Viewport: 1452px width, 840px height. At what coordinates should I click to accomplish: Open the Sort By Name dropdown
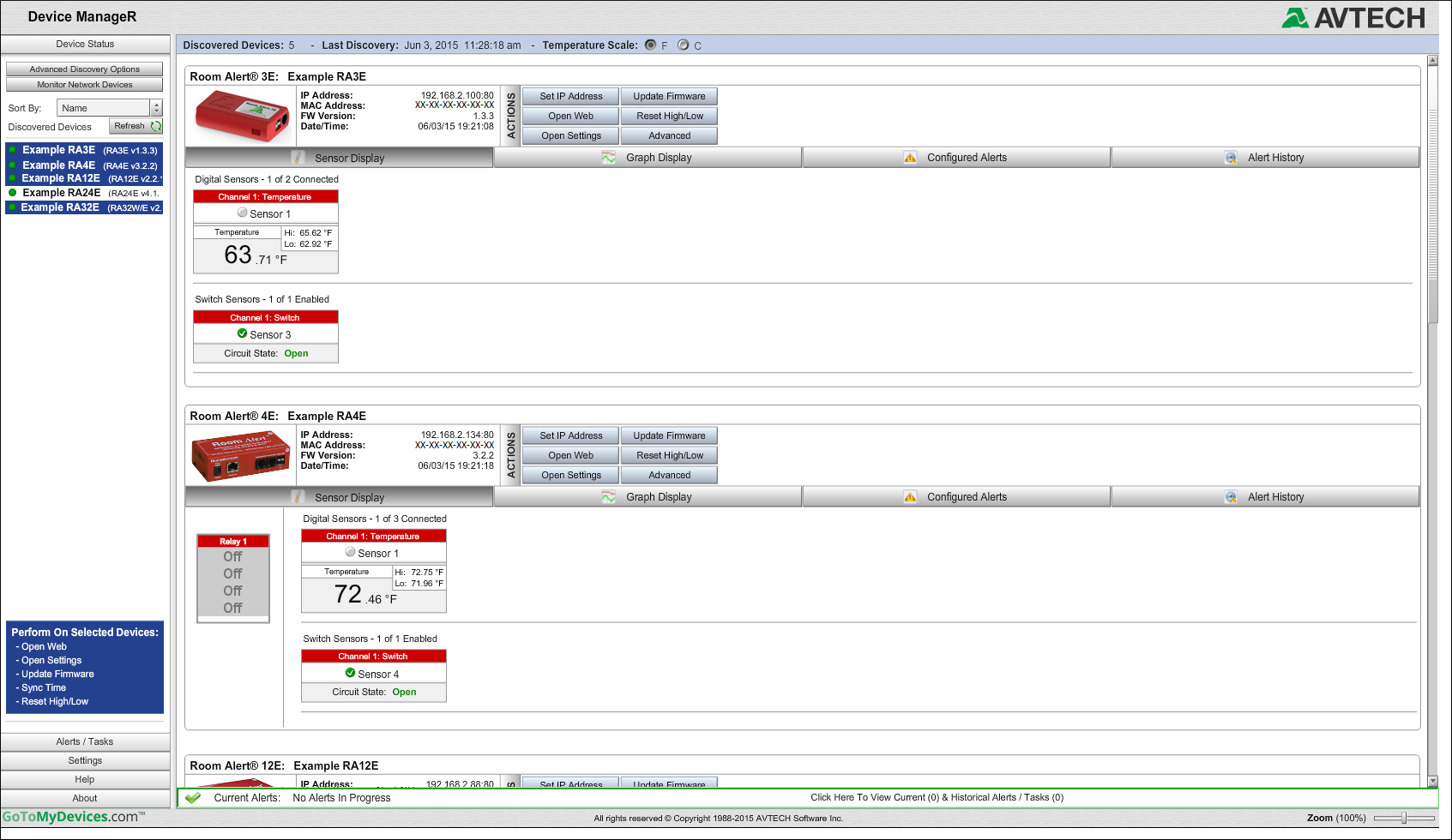pyautogui.click(x=156, y=108)
